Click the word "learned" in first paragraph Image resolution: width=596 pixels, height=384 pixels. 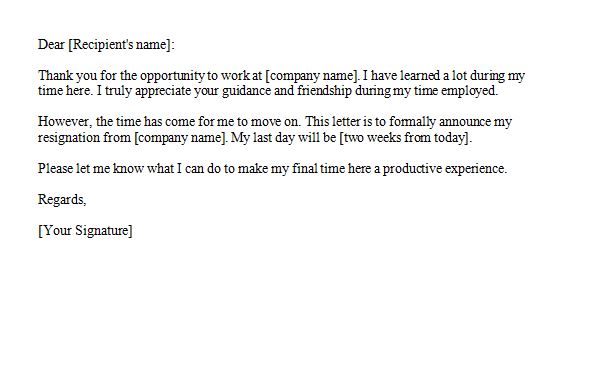(420, 75)
